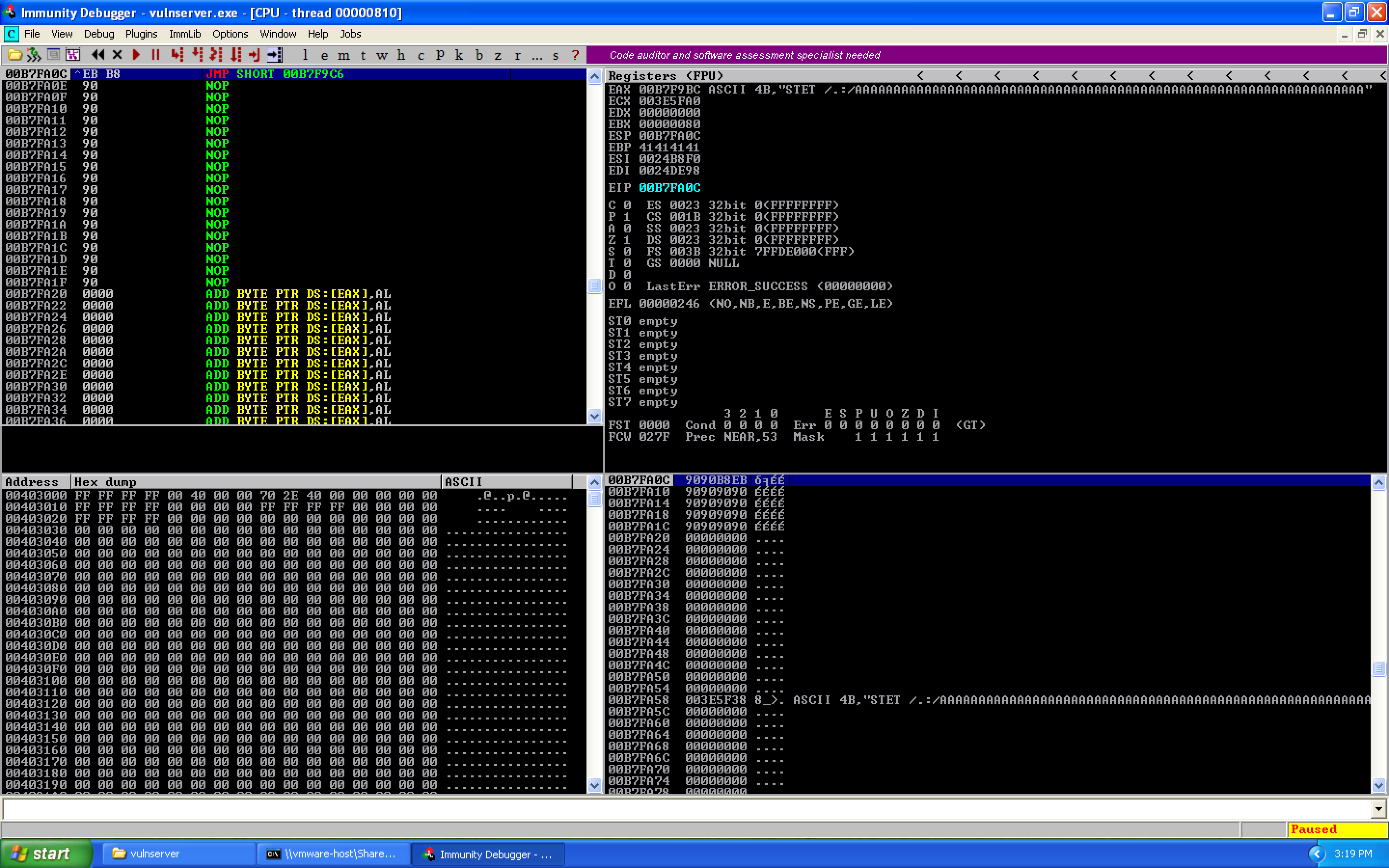Toggle the Z flag in registers

pos(627,240)
